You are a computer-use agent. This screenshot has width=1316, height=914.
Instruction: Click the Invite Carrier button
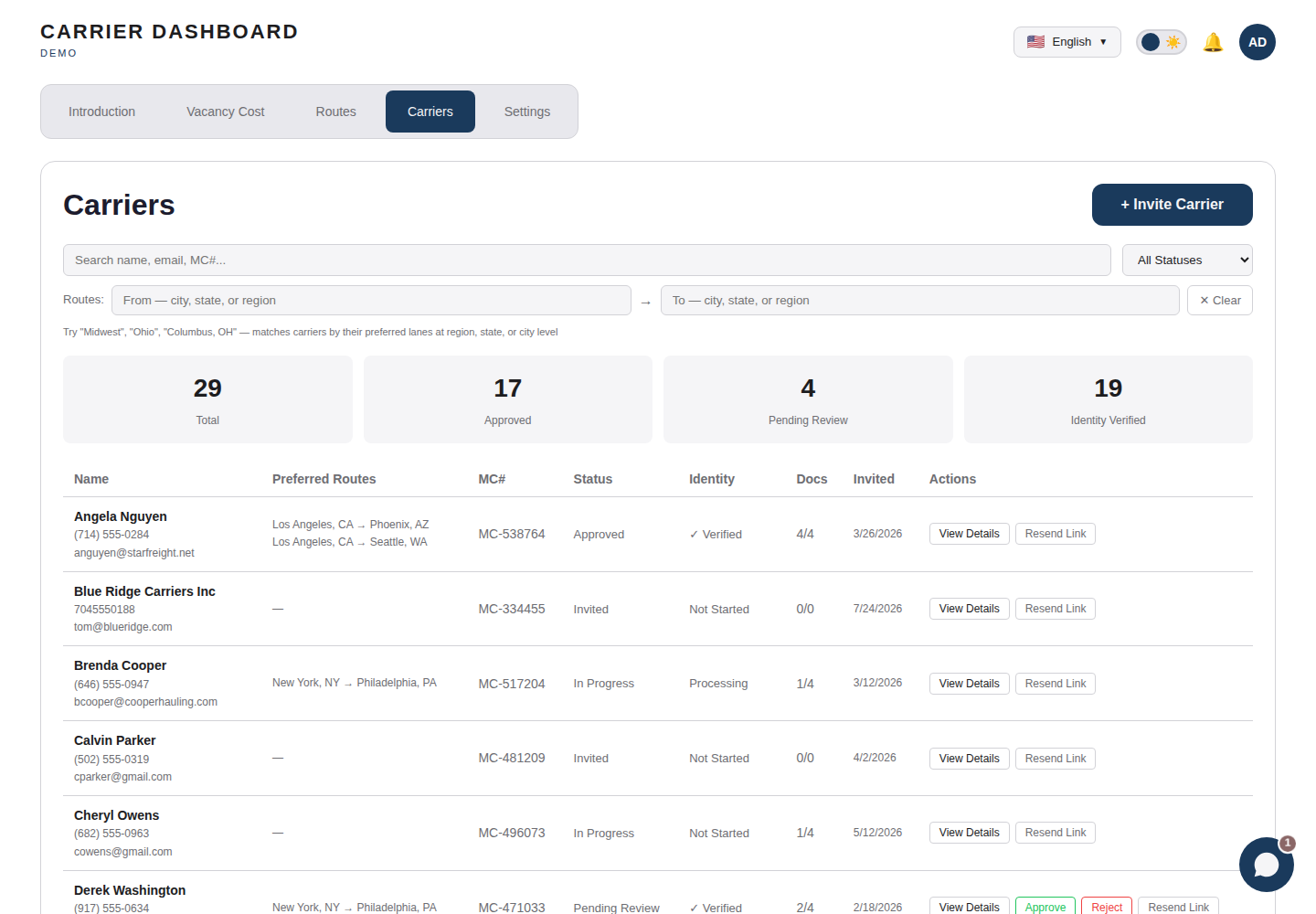pos(1173,205)
